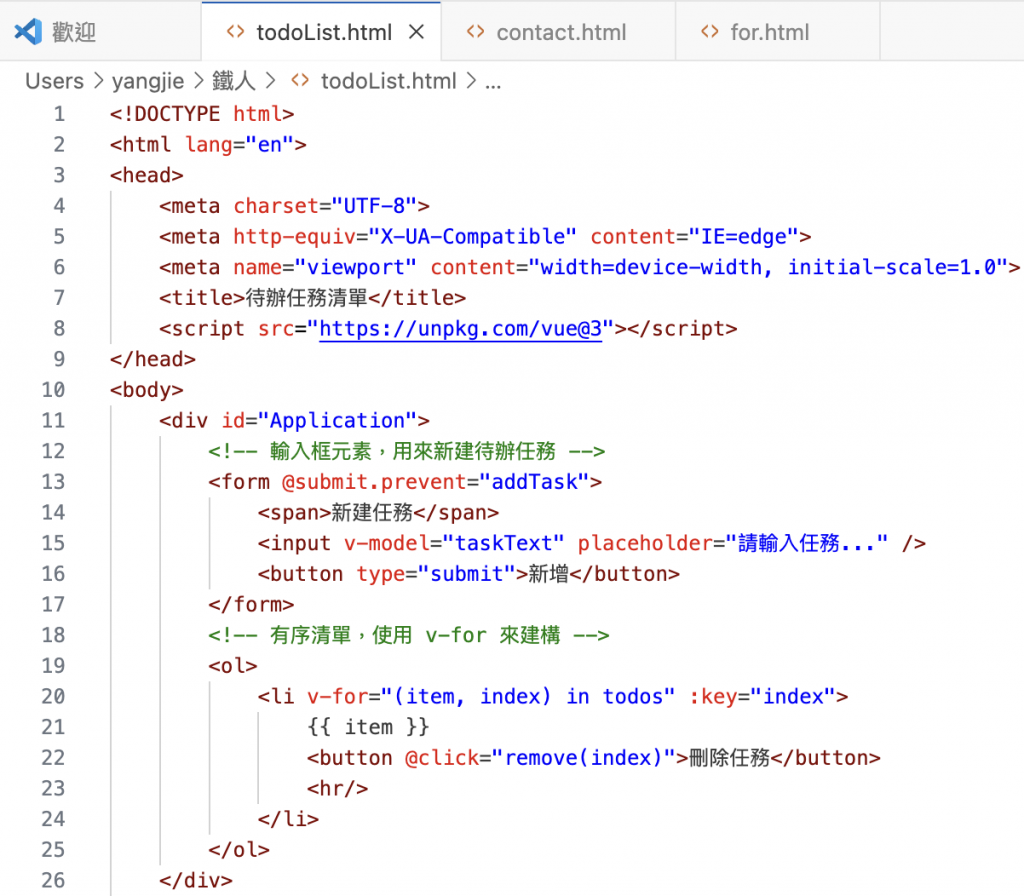The width and height of the screenshot is (1024, 896).
Task: Click the "X-UA-Compatible" value on line 5
Action: tap(473, 236)
